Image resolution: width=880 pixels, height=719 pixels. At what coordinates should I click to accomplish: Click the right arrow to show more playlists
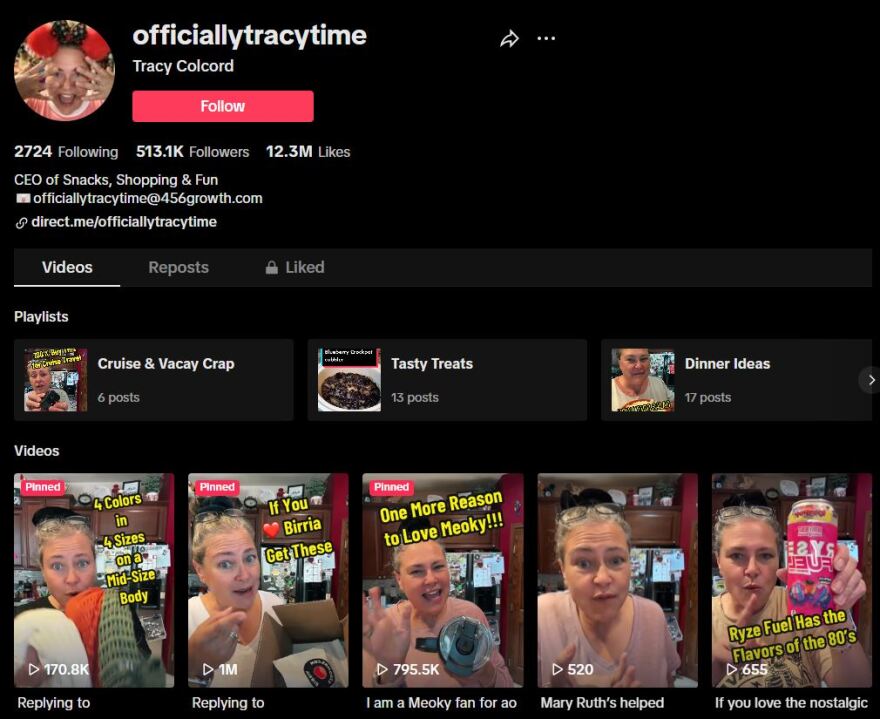tap(871, 380)
